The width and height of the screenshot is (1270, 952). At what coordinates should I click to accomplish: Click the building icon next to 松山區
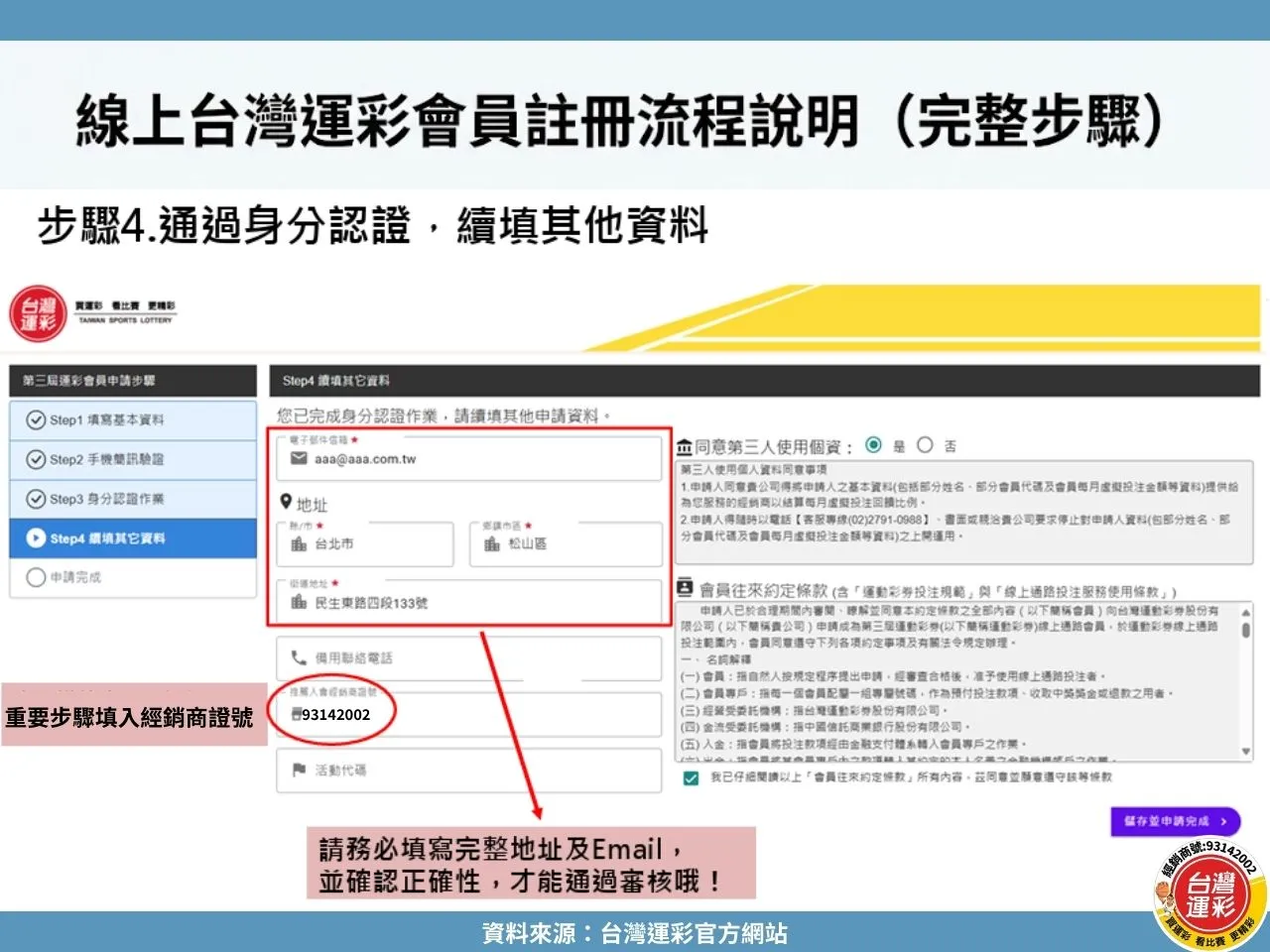coord(492,543)
